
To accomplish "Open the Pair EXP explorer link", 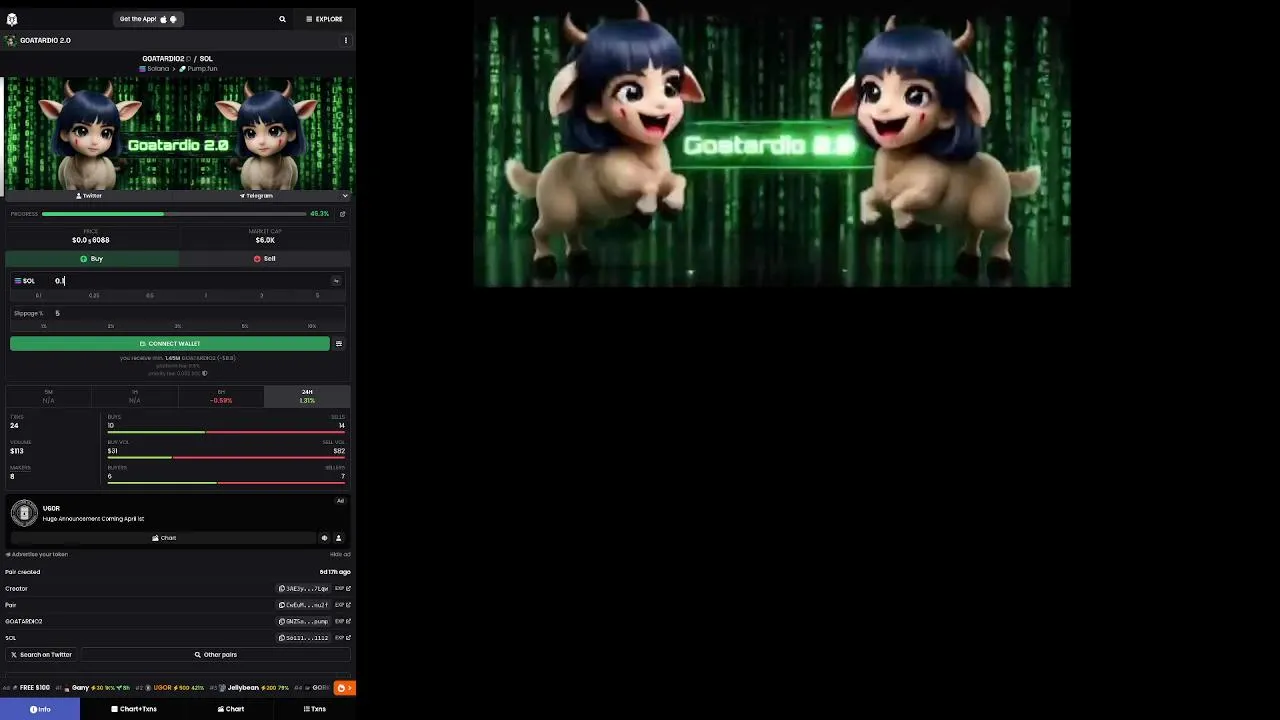I will pos(342,605).
